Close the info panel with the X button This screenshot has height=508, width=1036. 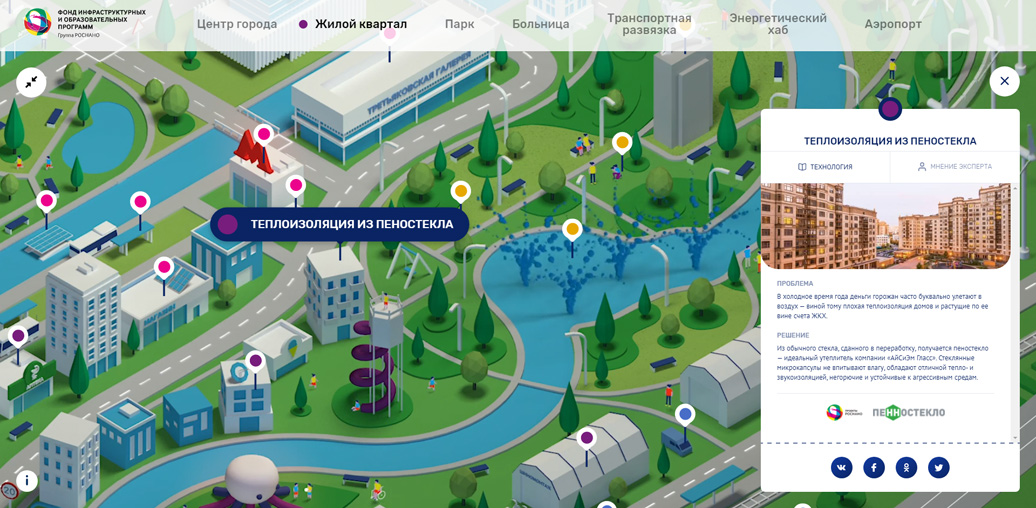[1004, 81]
